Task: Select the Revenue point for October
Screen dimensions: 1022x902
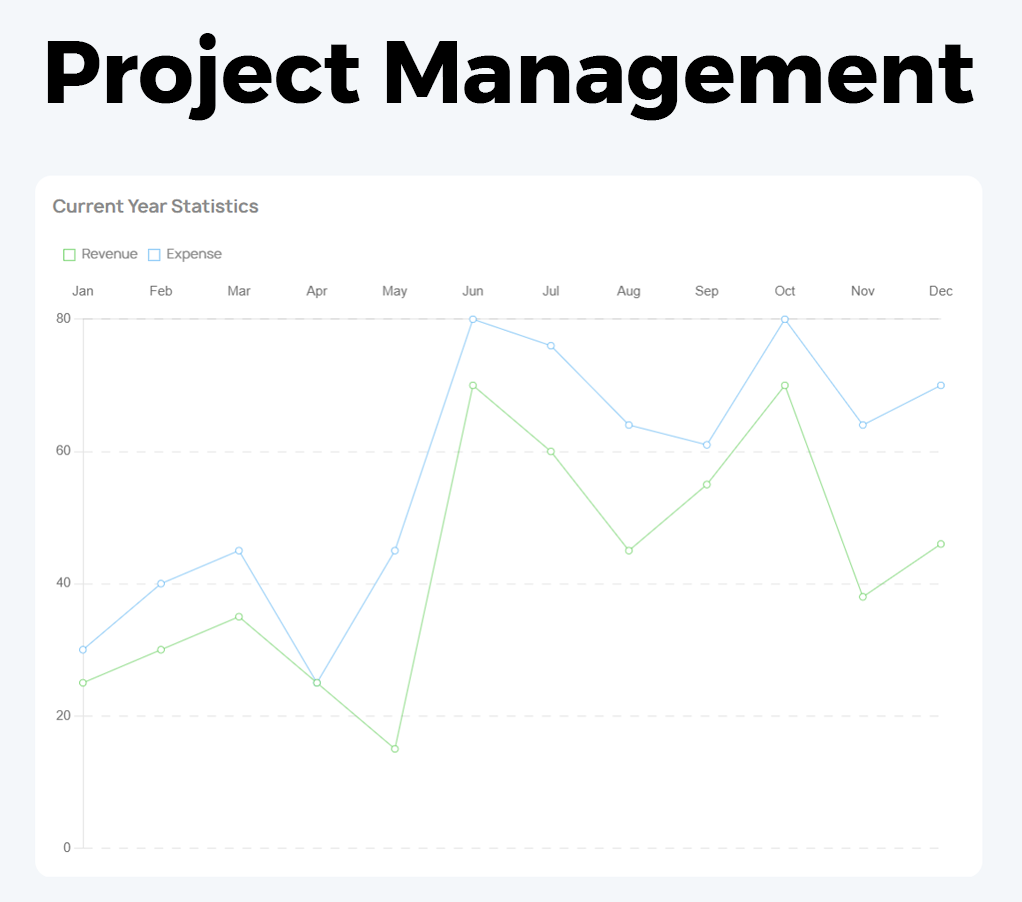Action: [x=785, y=385]
